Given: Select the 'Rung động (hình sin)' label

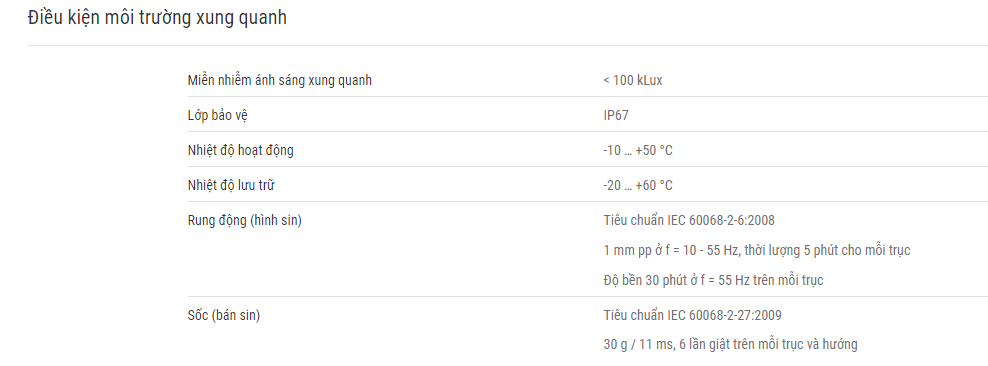Looking at the screenshot, I should pos(244,220).
